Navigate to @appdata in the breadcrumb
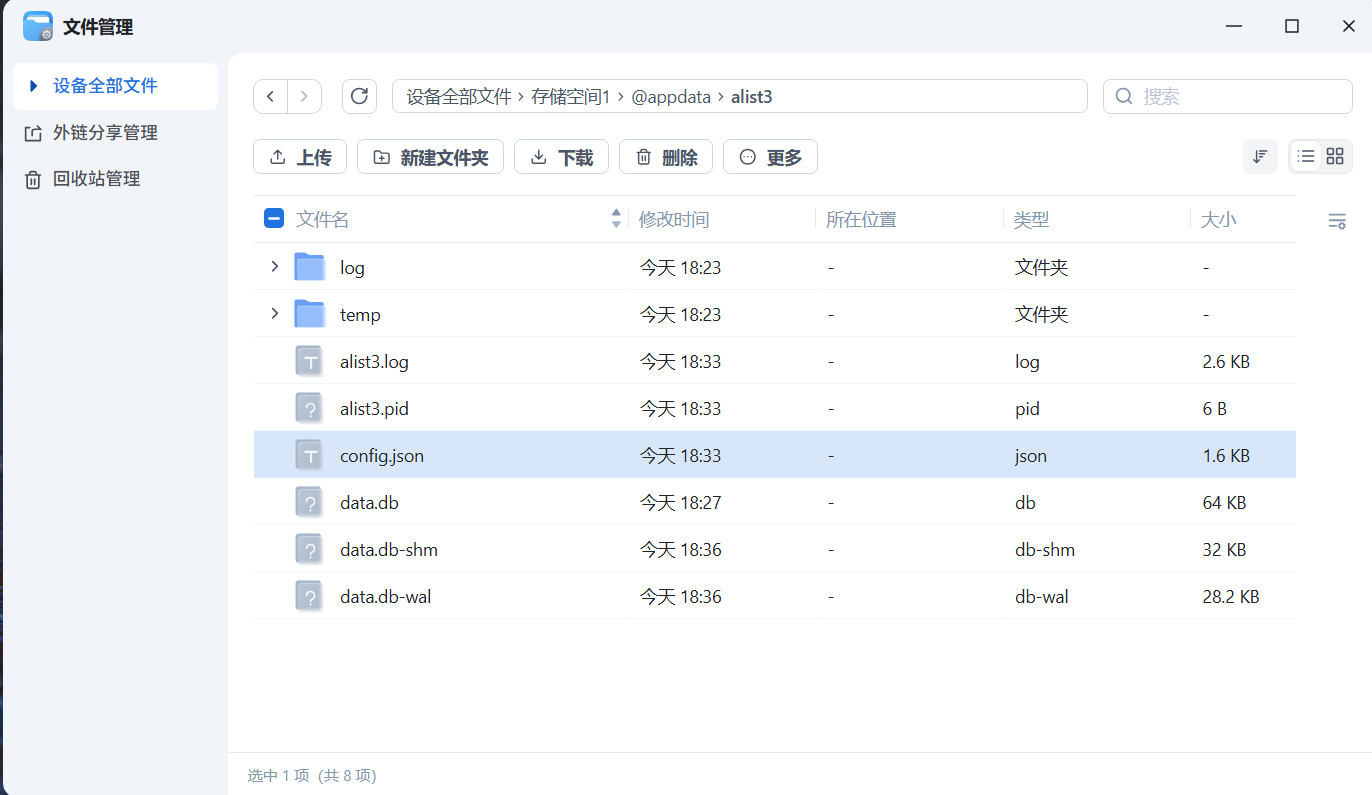 [670, 97]
